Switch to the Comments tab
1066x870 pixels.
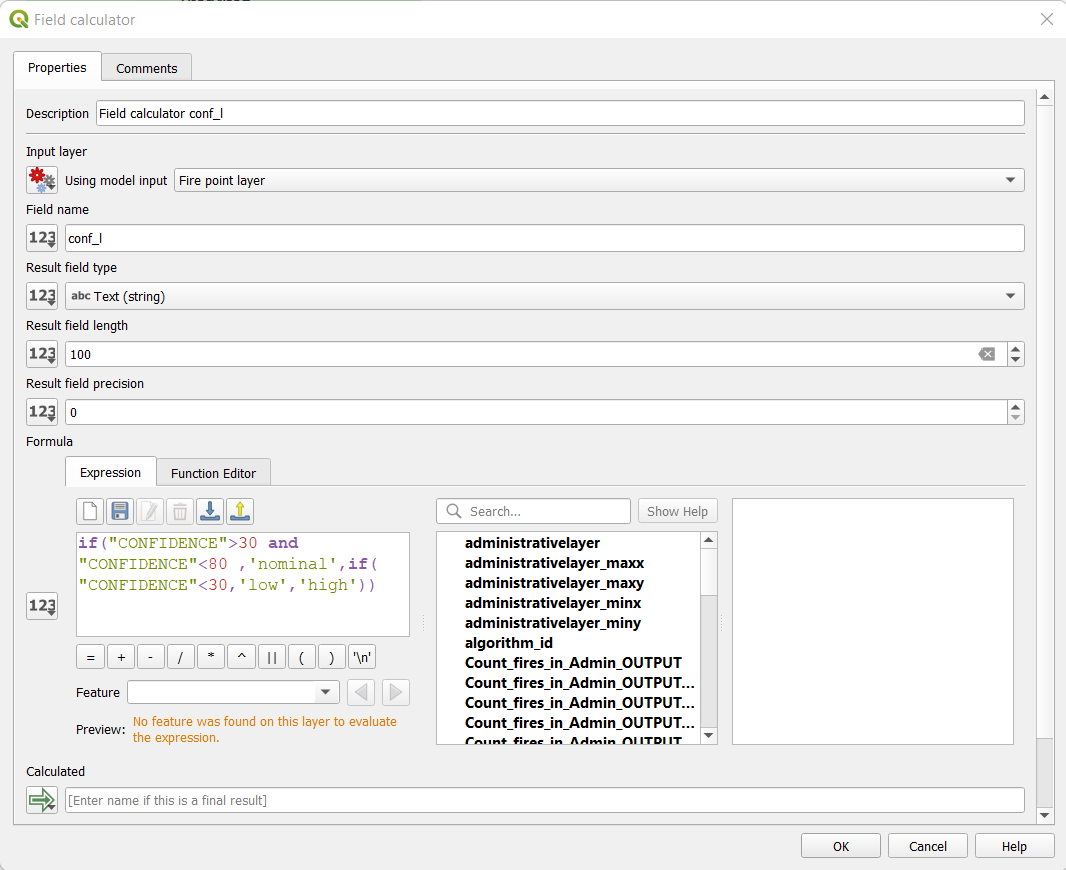146,68
